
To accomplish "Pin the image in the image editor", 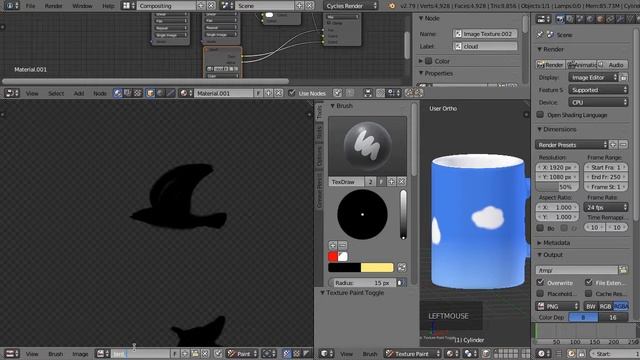I will (x=218, y=353).
